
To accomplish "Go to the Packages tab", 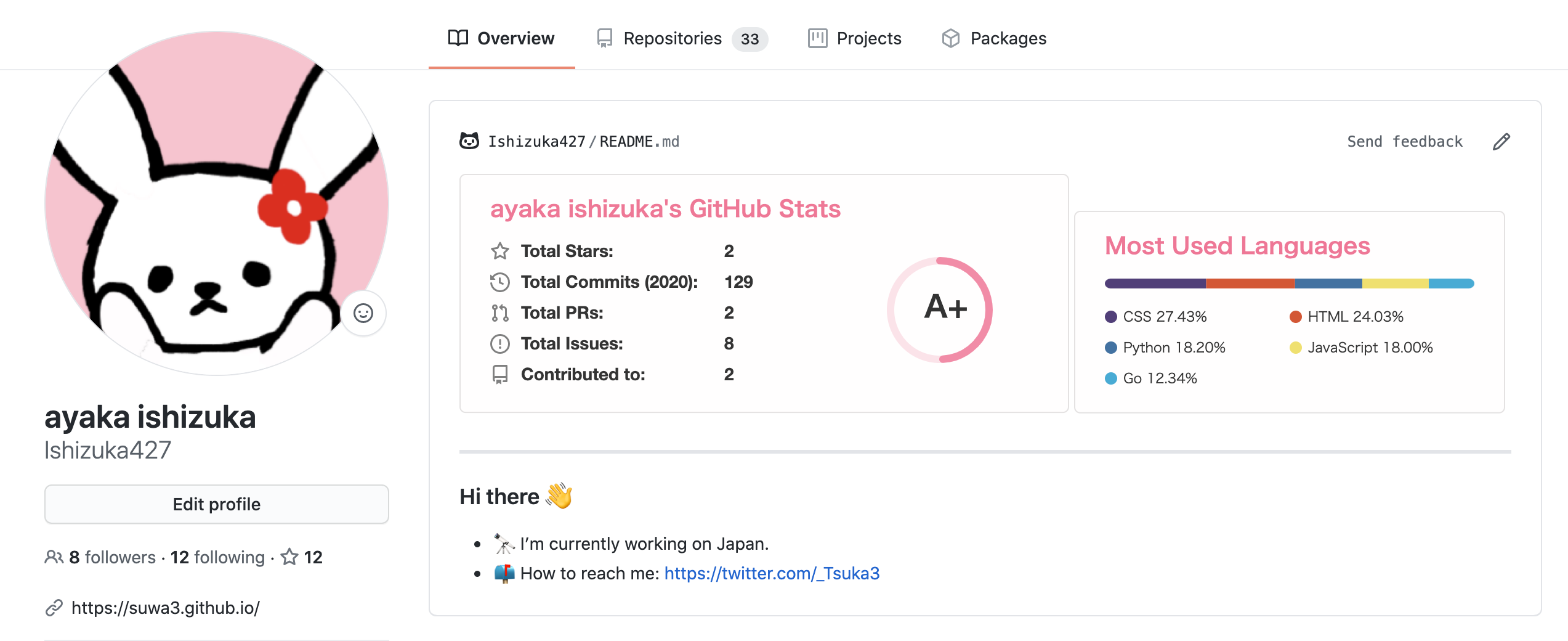I will (993, 38).
